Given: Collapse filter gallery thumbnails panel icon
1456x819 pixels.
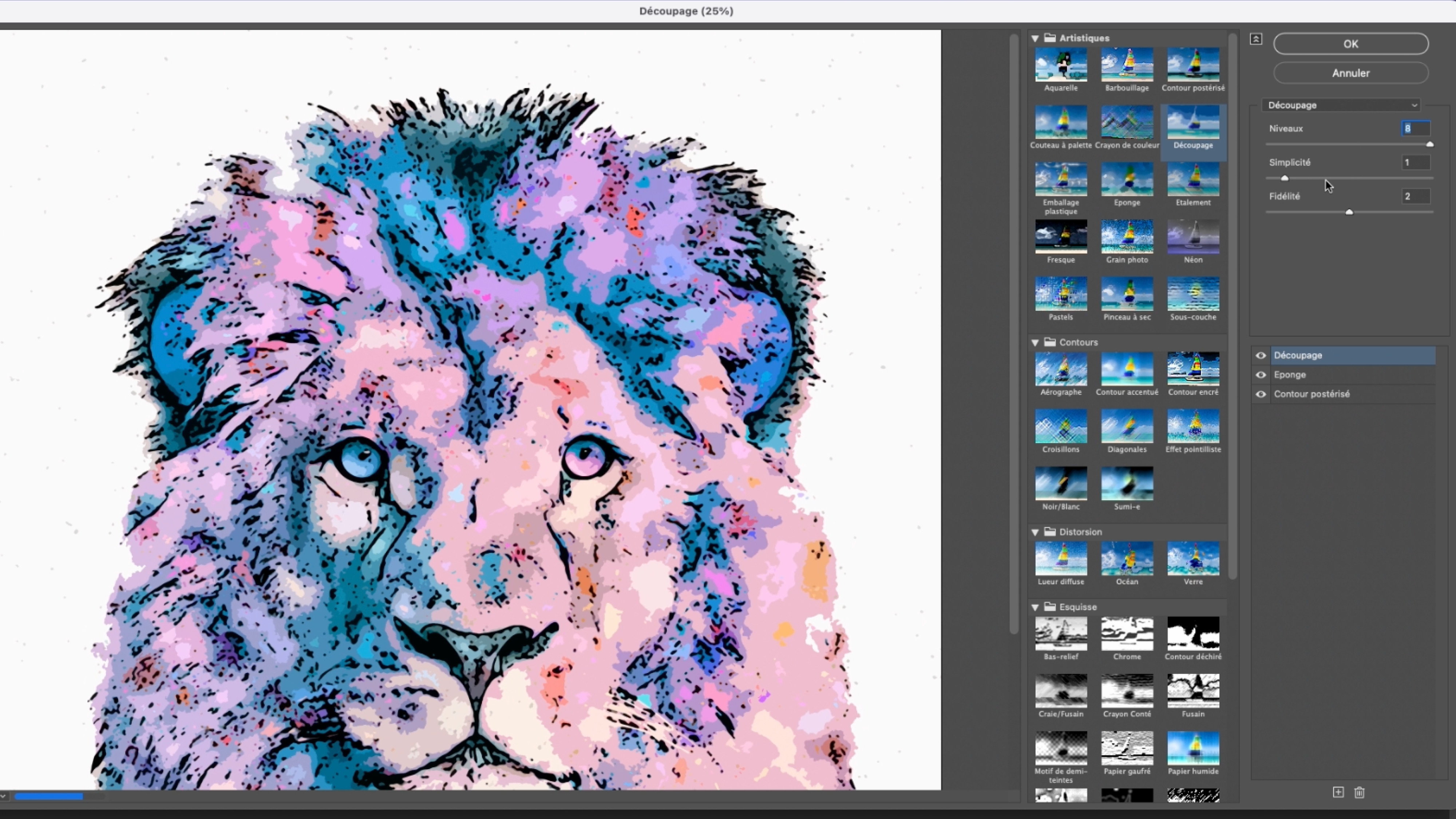Looking at the screenshot, I should click(1256, 39).
